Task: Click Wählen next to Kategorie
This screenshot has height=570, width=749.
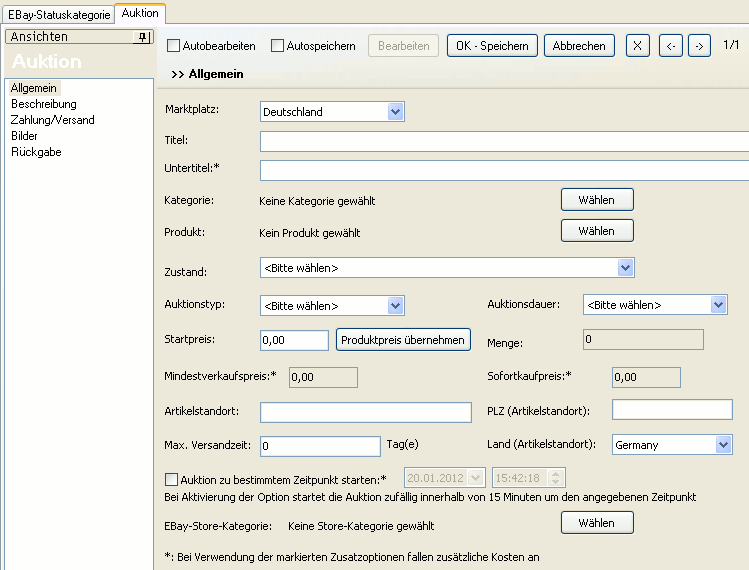Action: pos(597,200)
